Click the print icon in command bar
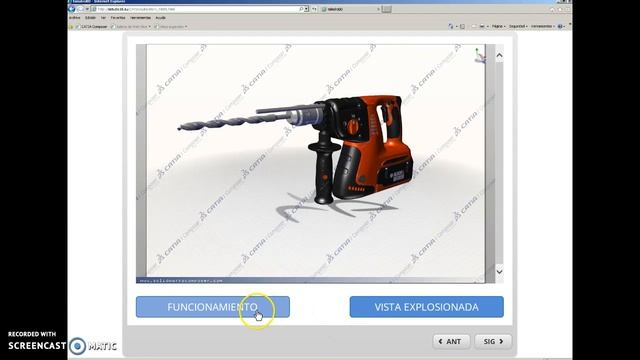640x360 pixels. click(482, 26)
